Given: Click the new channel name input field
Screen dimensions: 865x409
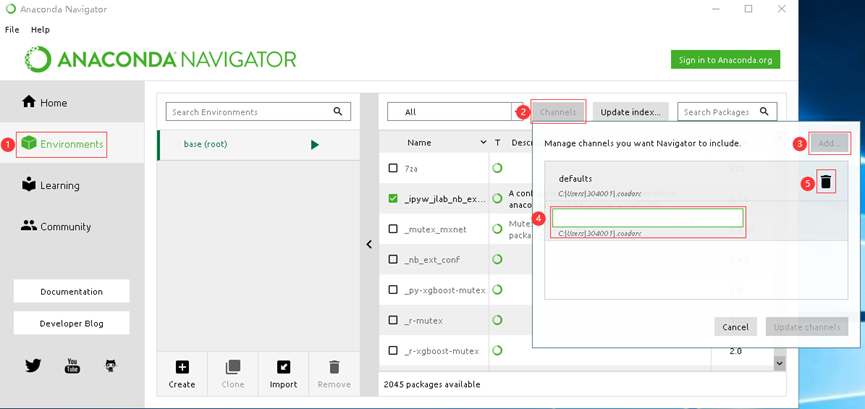Looking at the screenshot, I should tap(648, 217).
